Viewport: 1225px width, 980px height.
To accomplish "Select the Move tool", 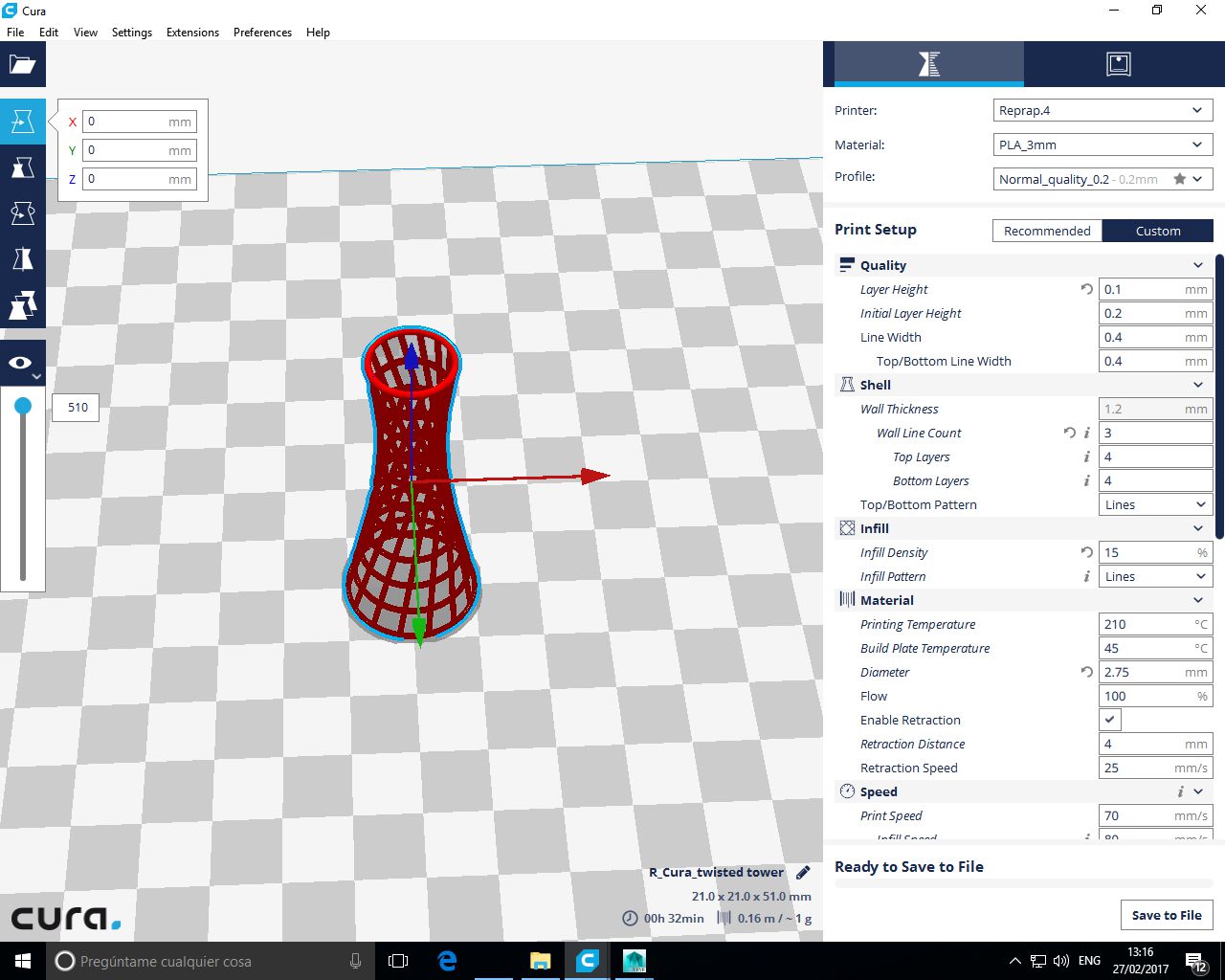I will click(x=22, y=122).
